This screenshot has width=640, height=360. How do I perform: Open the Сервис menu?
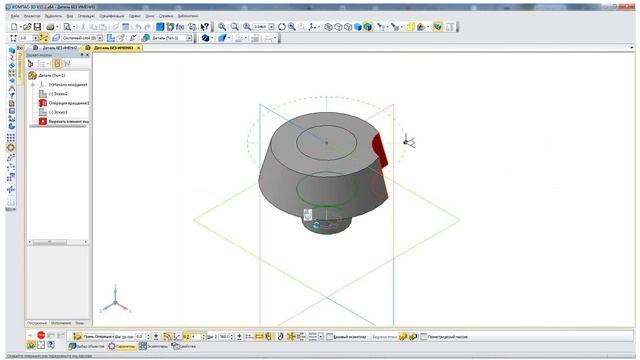[135, 16]
